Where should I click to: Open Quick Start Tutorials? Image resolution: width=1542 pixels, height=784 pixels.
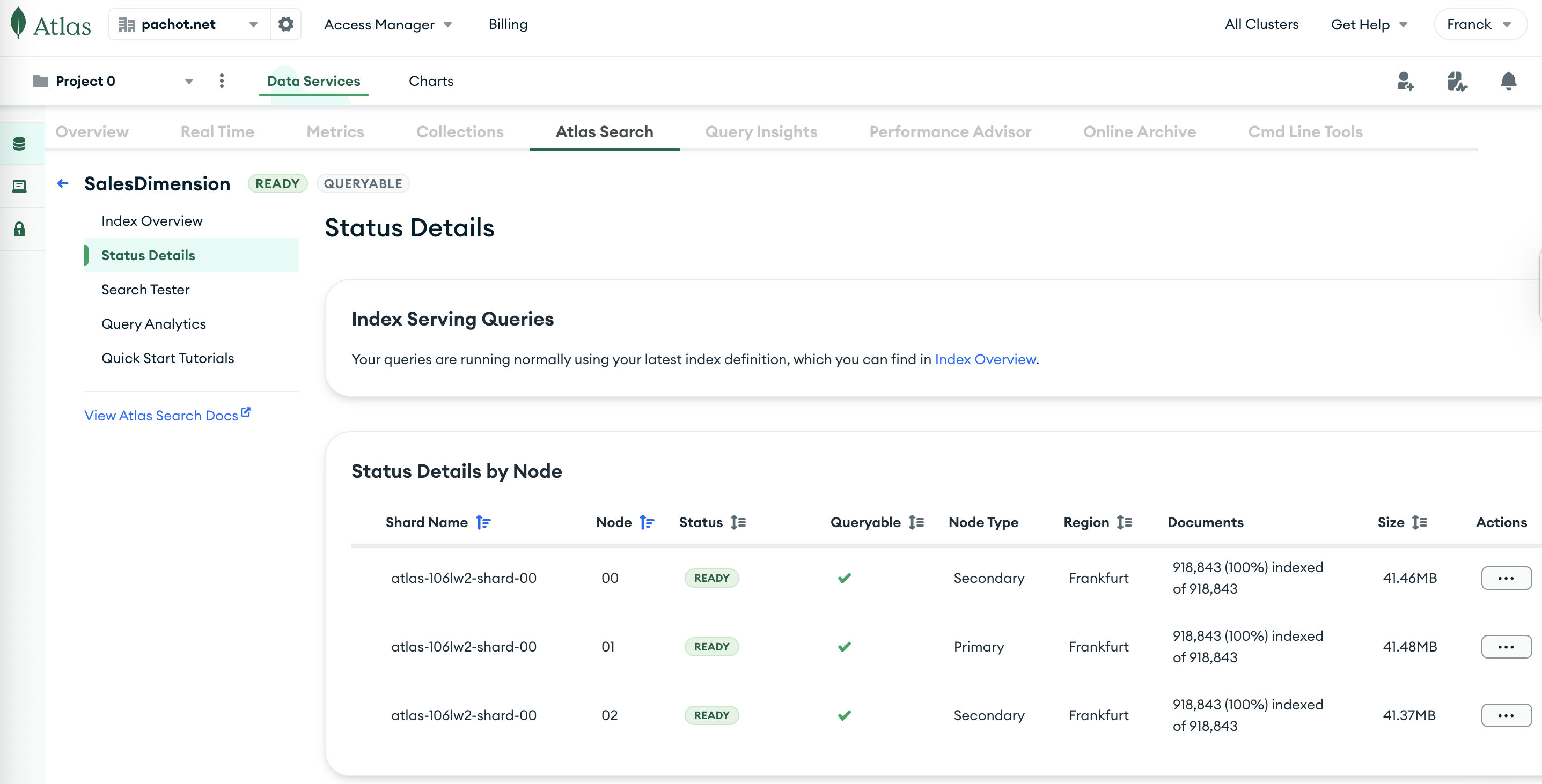click(167, 358)
